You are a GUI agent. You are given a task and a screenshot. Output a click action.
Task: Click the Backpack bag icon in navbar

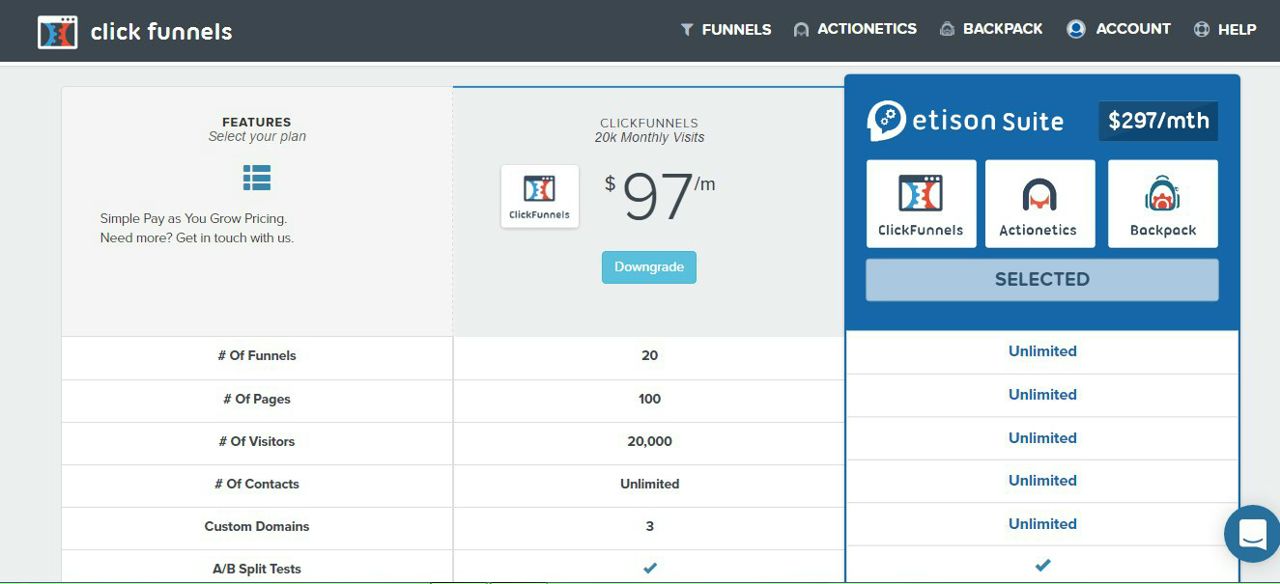tap(947, 29)
